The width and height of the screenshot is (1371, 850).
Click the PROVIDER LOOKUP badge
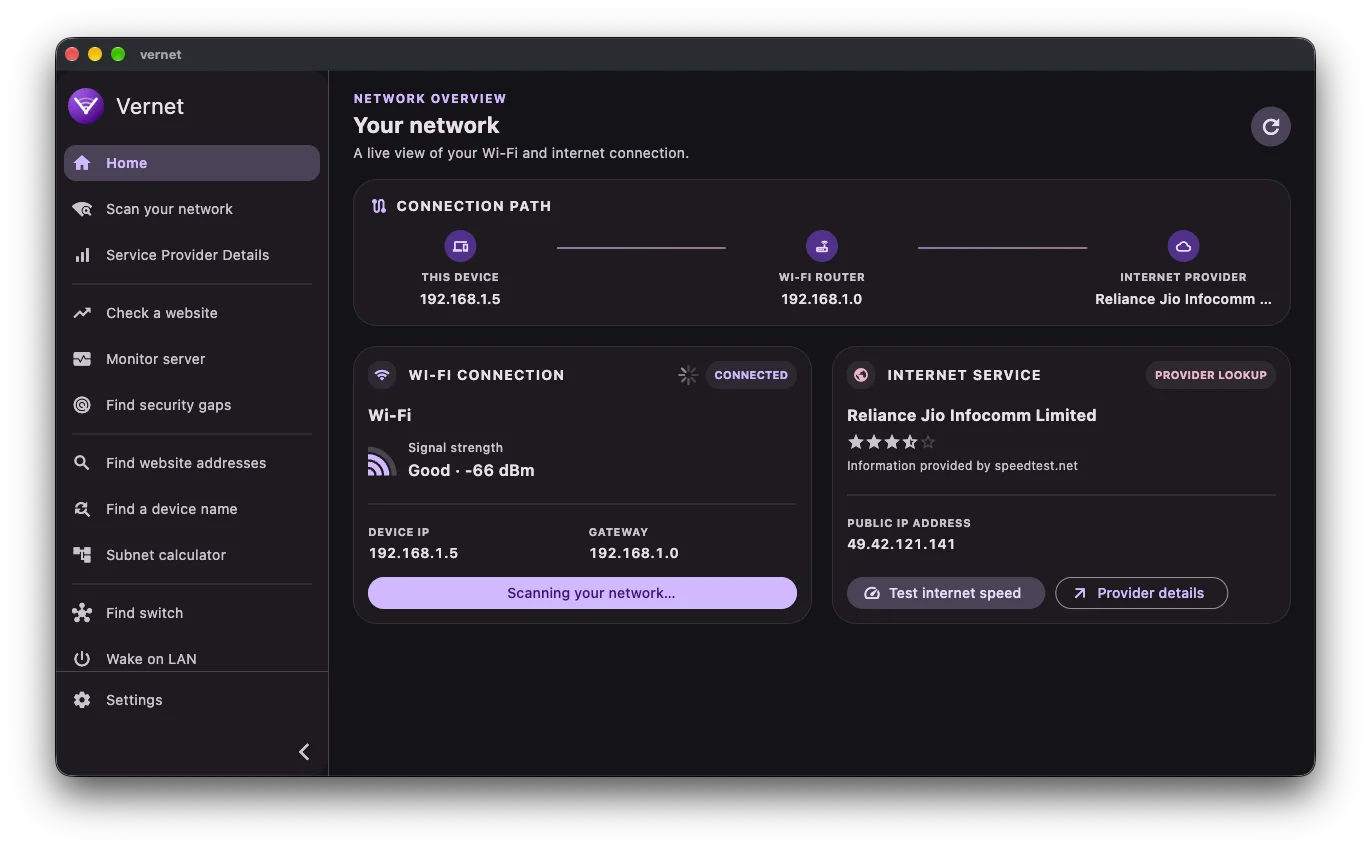(x=1210, y=375)
